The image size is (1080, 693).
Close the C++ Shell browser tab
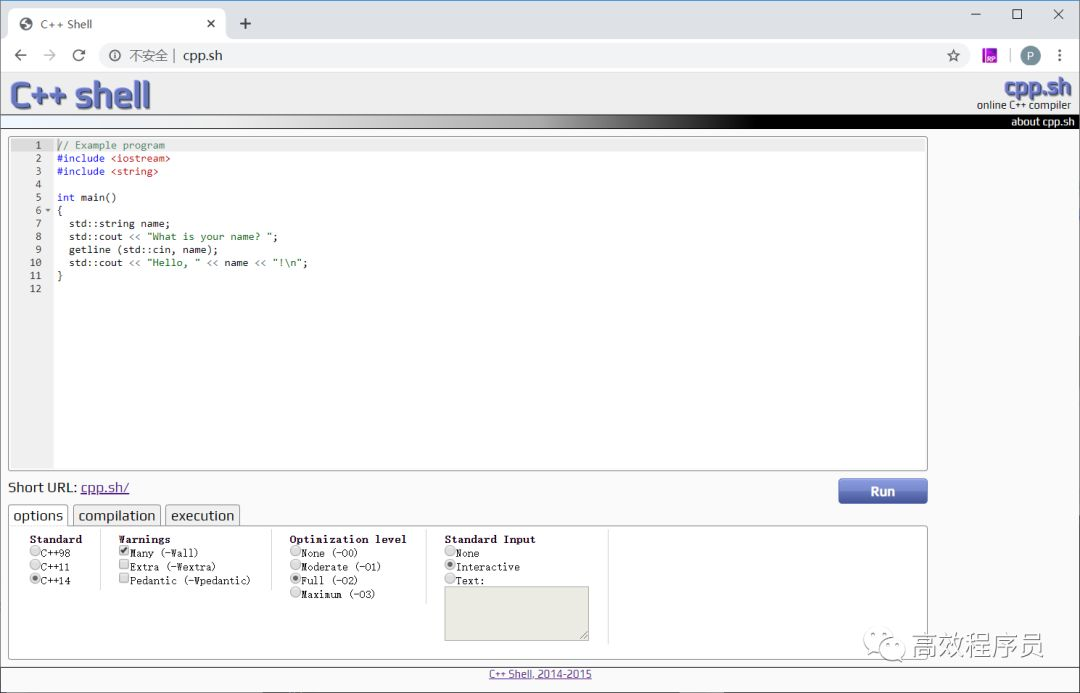tap(211, 23)
